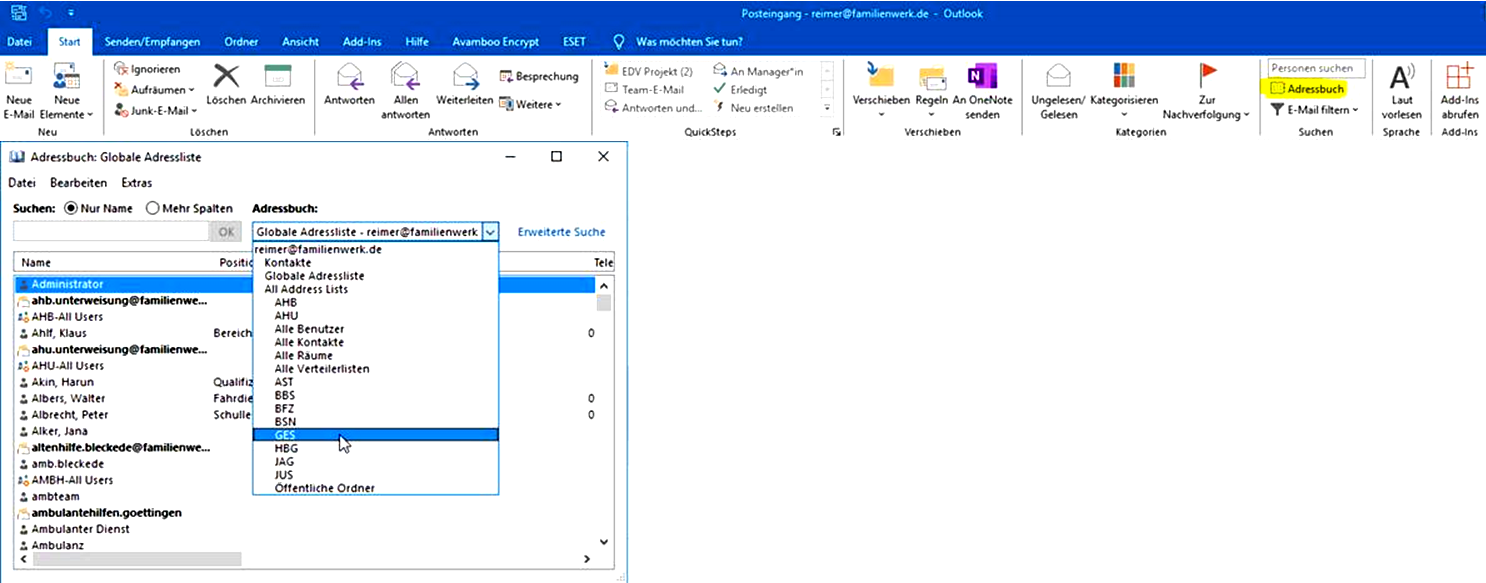Create a new e-mail with Neue E-Mail

(x=19, y=90)
